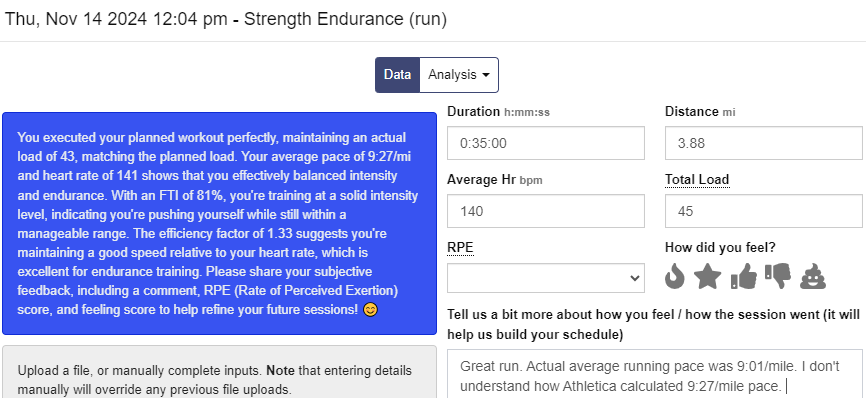Click the gray upload file notice box

[x=219, y=372]
